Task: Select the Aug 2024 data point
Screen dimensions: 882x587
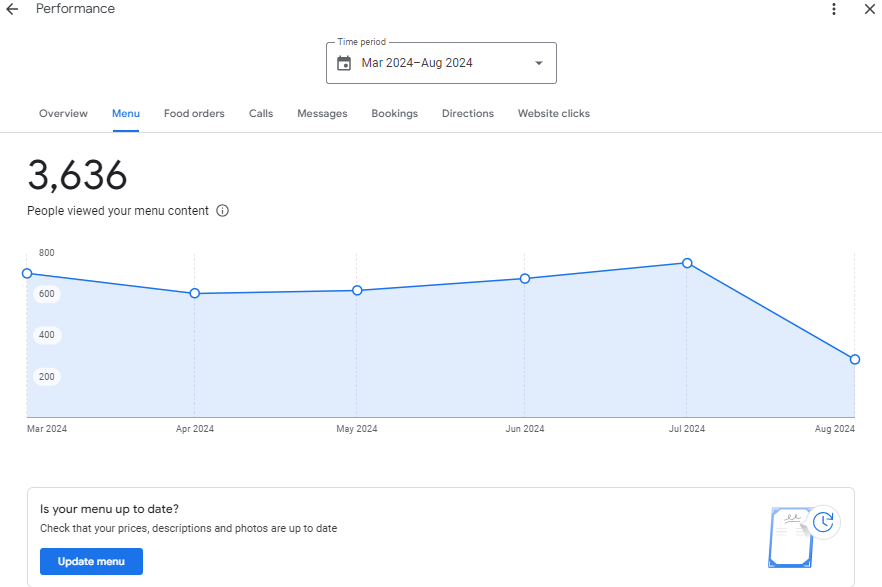Action: [854, 359]
